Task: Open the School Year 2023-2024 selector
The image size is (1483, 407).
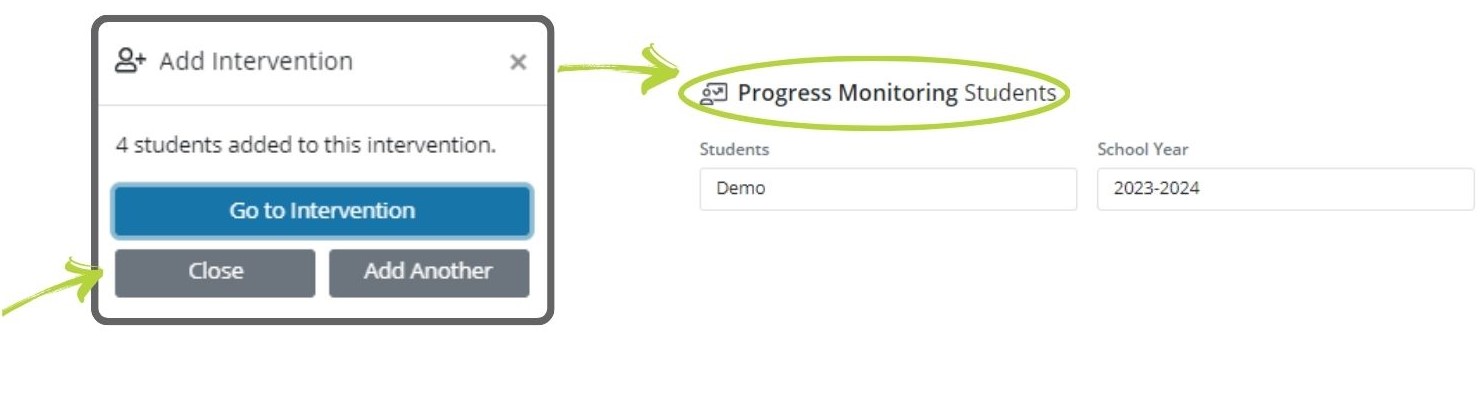Action: (x=1285, y=189)
